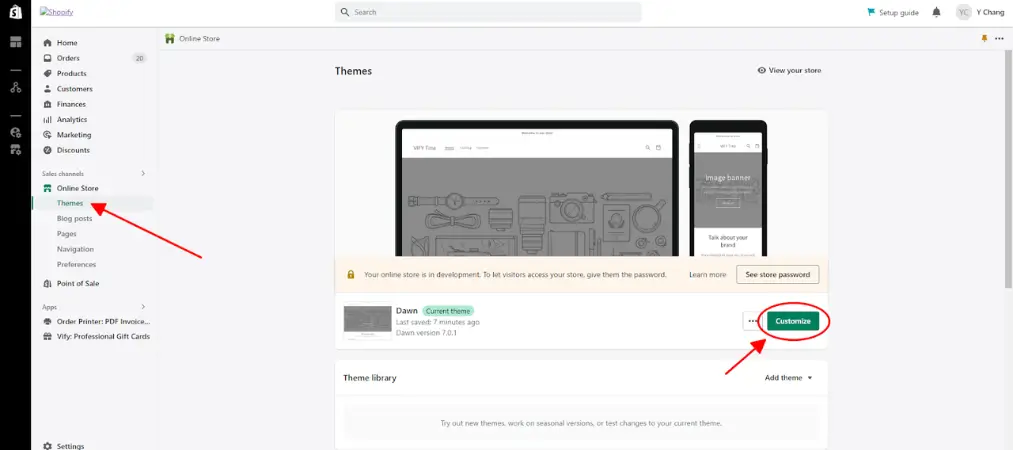
Task: Click the person-gear icon in black sidebar
Action: tap(16, 132)
